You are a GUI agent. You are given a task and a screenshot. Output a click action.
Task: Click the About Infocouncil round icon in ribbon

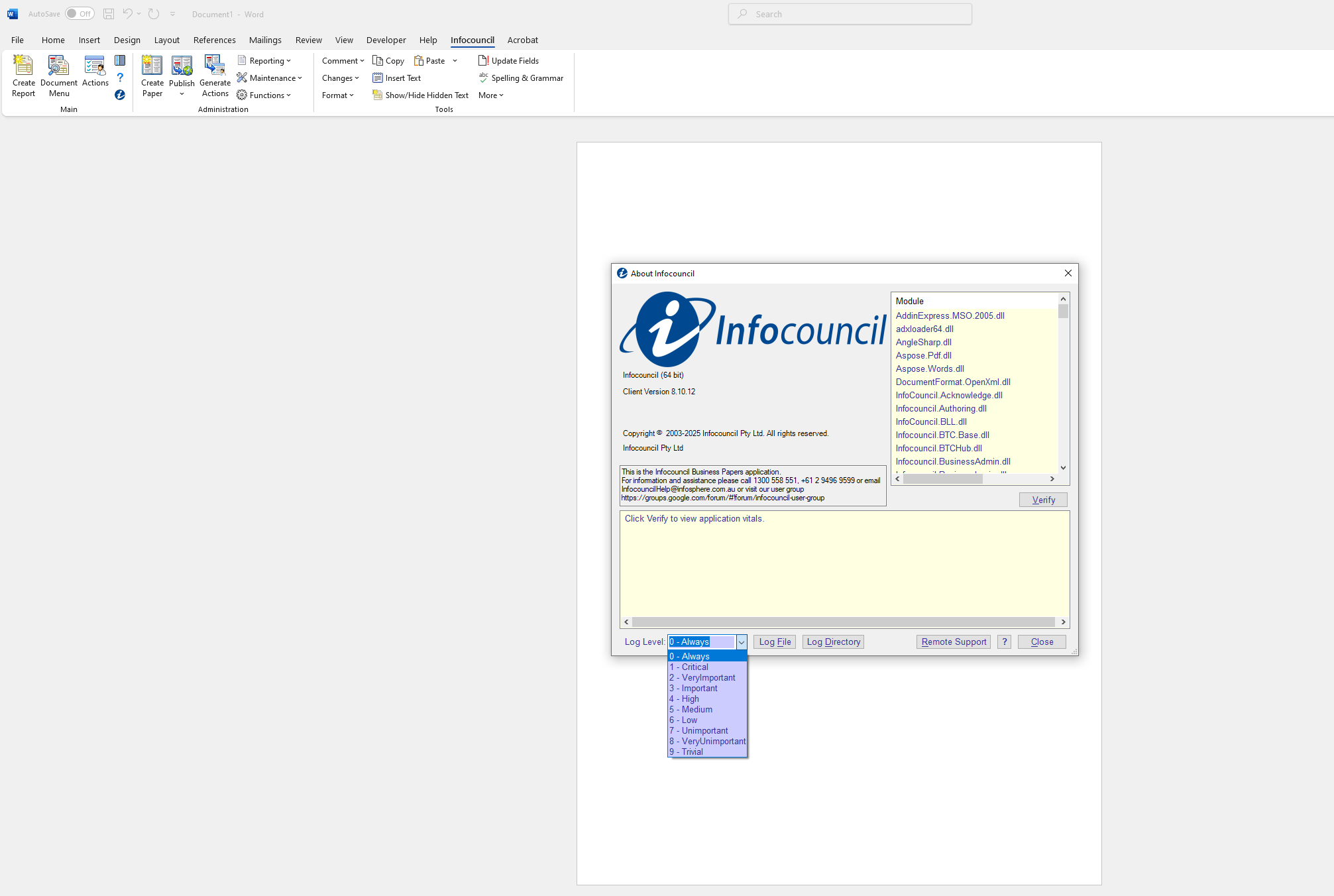(x=120, y=95)
